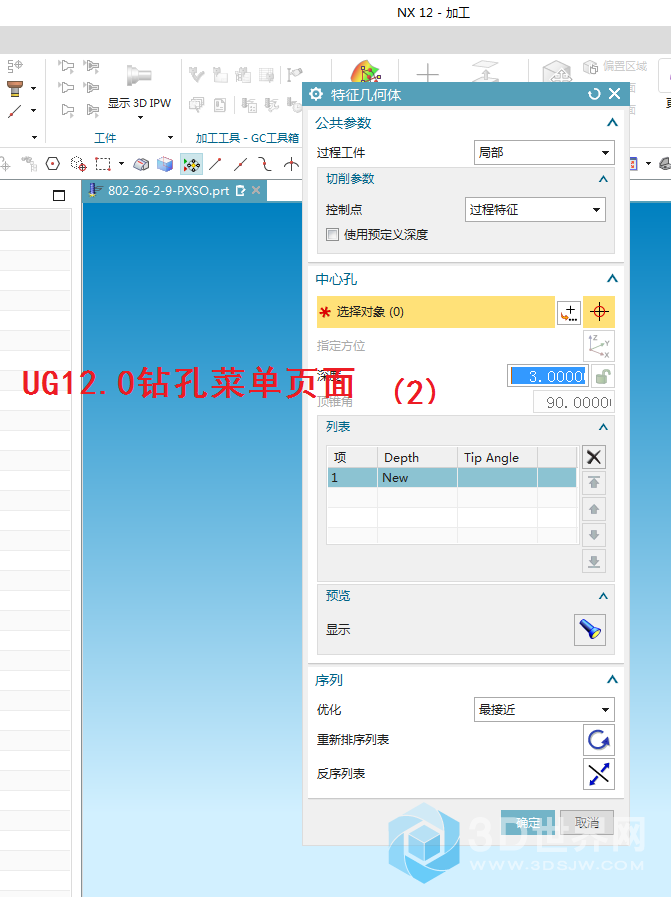Viewport: 671px width, 897px height.
Task: Collapse the 序列 section
Action: (612, 680)
